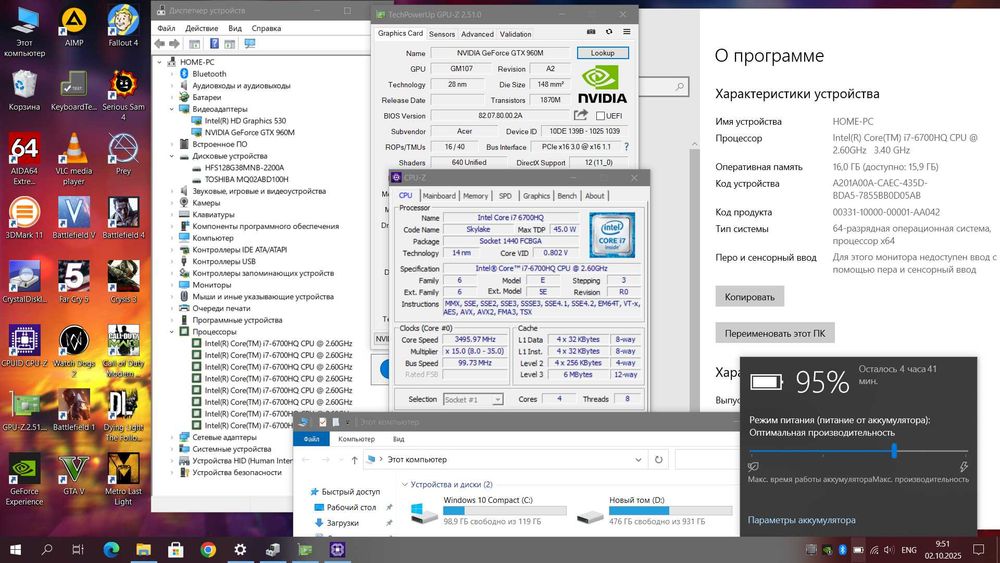Expand the Bluetooth node in Device Manager
1000x563 pixels.
coord(172,74)
